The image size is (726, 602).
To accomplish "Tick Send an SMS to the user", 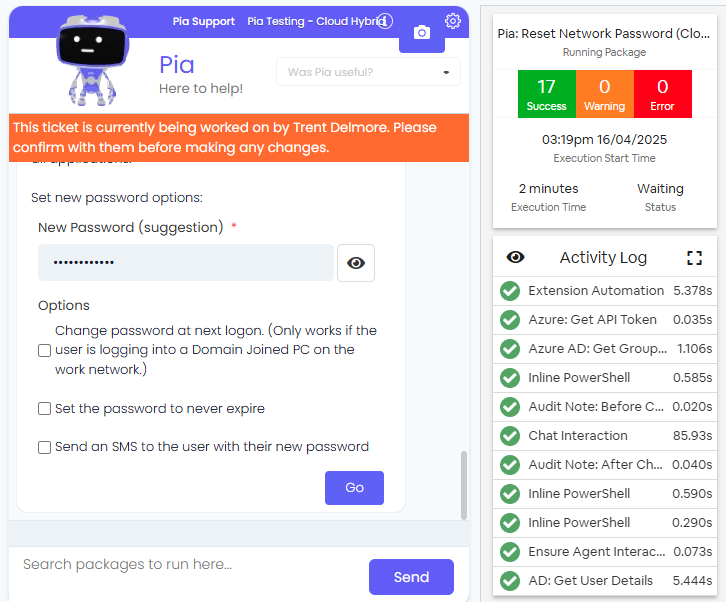I will click(x=44, y=447).
